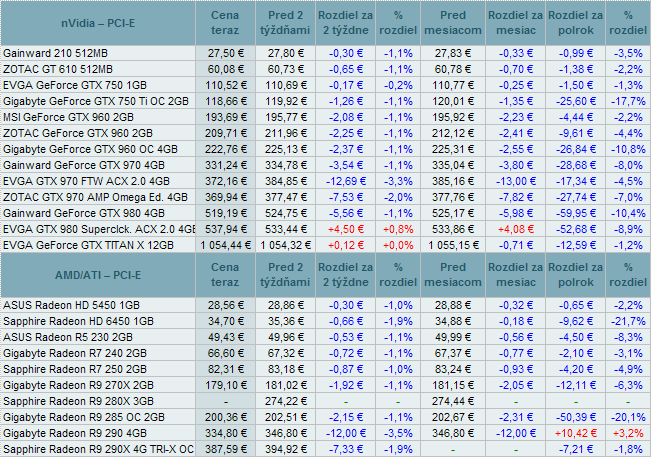Click ASUS Radeon R5 230 2GB

(68, 337)
